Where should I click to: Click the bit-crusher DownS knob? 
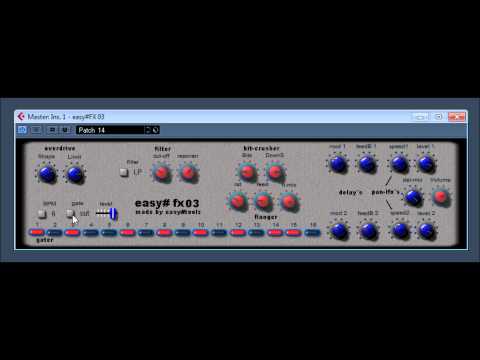275,172
